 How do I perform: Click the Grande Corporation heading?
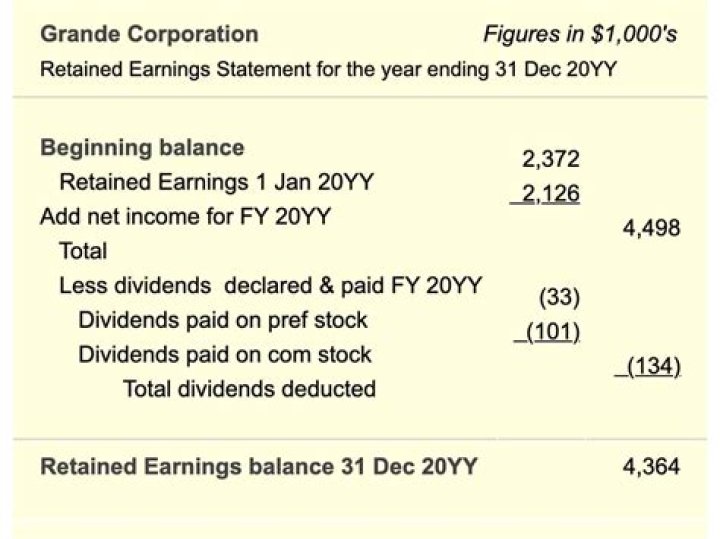click(x=149, y=34)
